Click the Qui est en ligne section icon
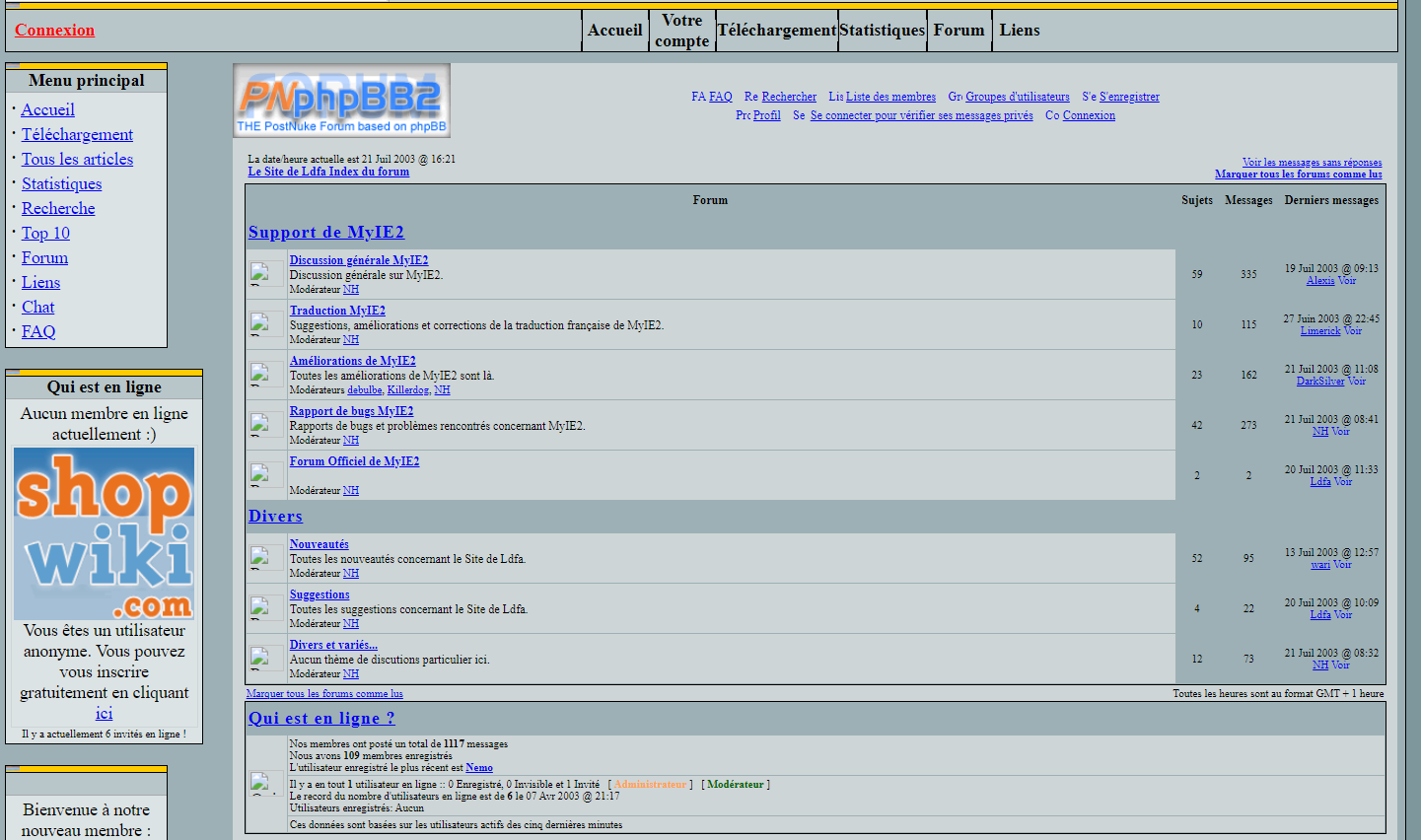Image resolution: width=1421 pixels, height=840 pixels. pyautogui.click(x=266, y=784)
